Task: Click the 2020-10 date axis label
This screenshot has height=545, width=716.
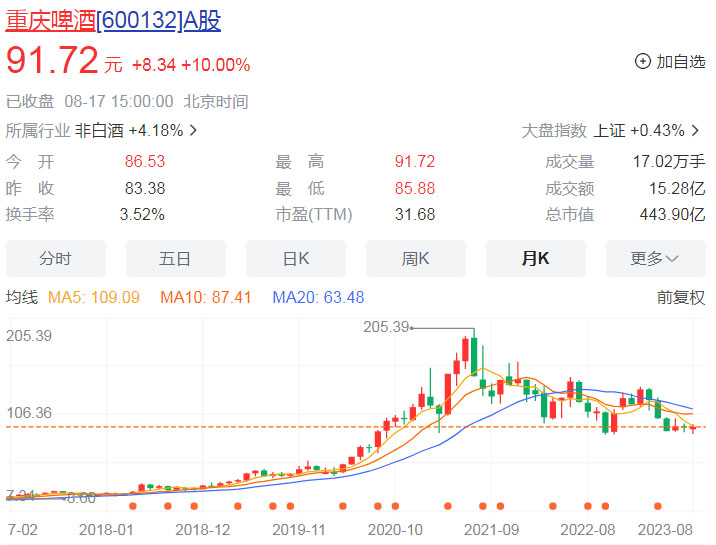Action: click(395, 530)
